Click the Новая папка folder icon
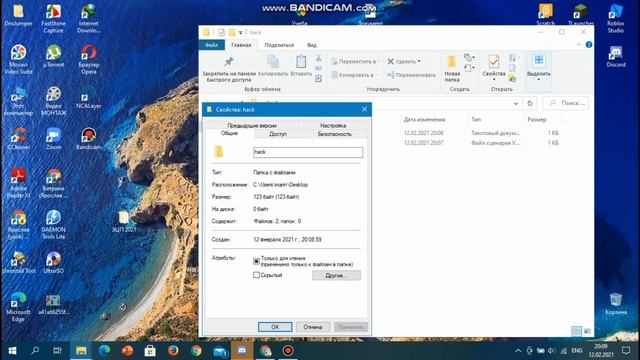 coord(452,62)
